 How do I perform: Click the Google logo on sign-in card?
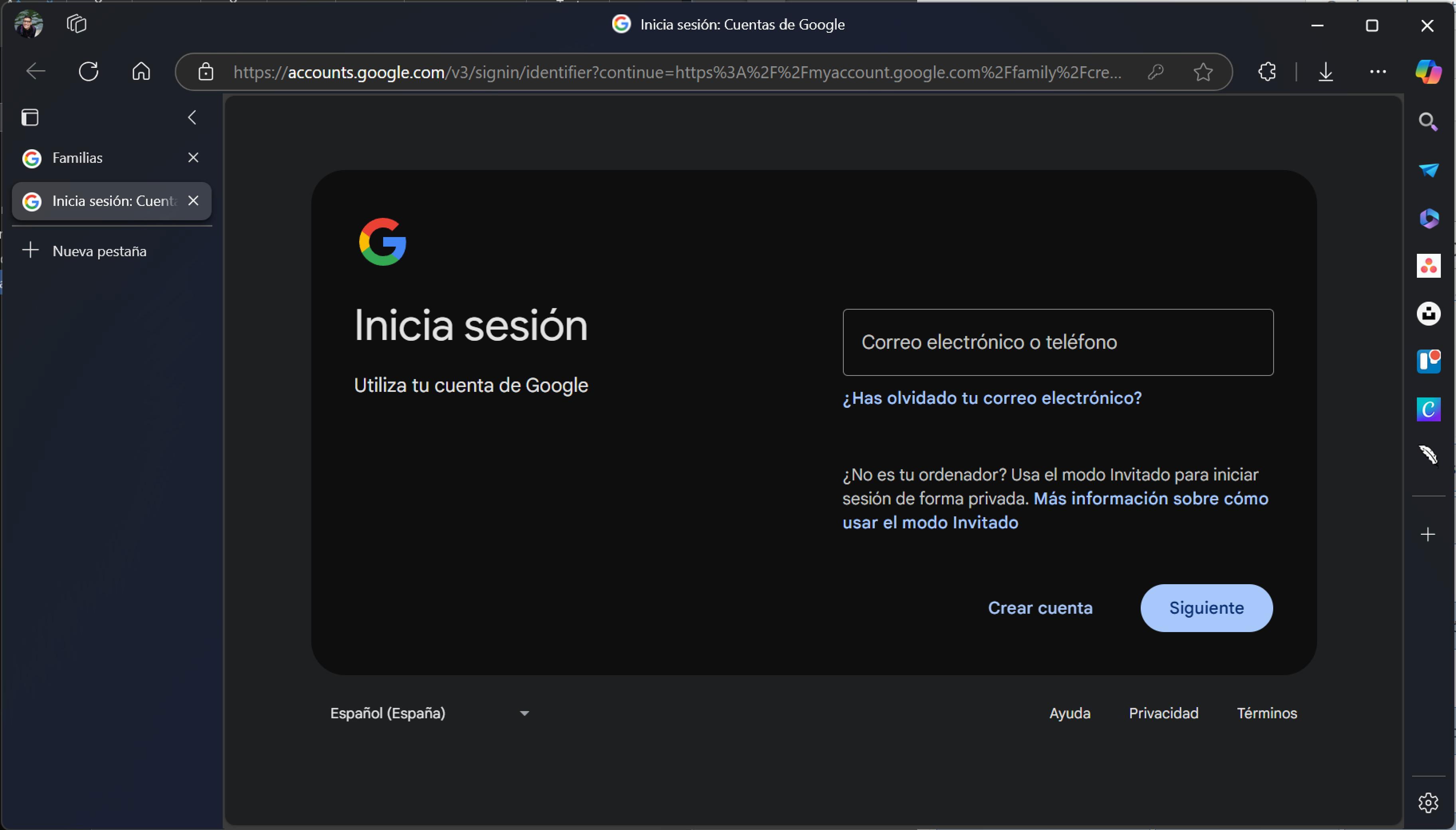click(382, 242)
